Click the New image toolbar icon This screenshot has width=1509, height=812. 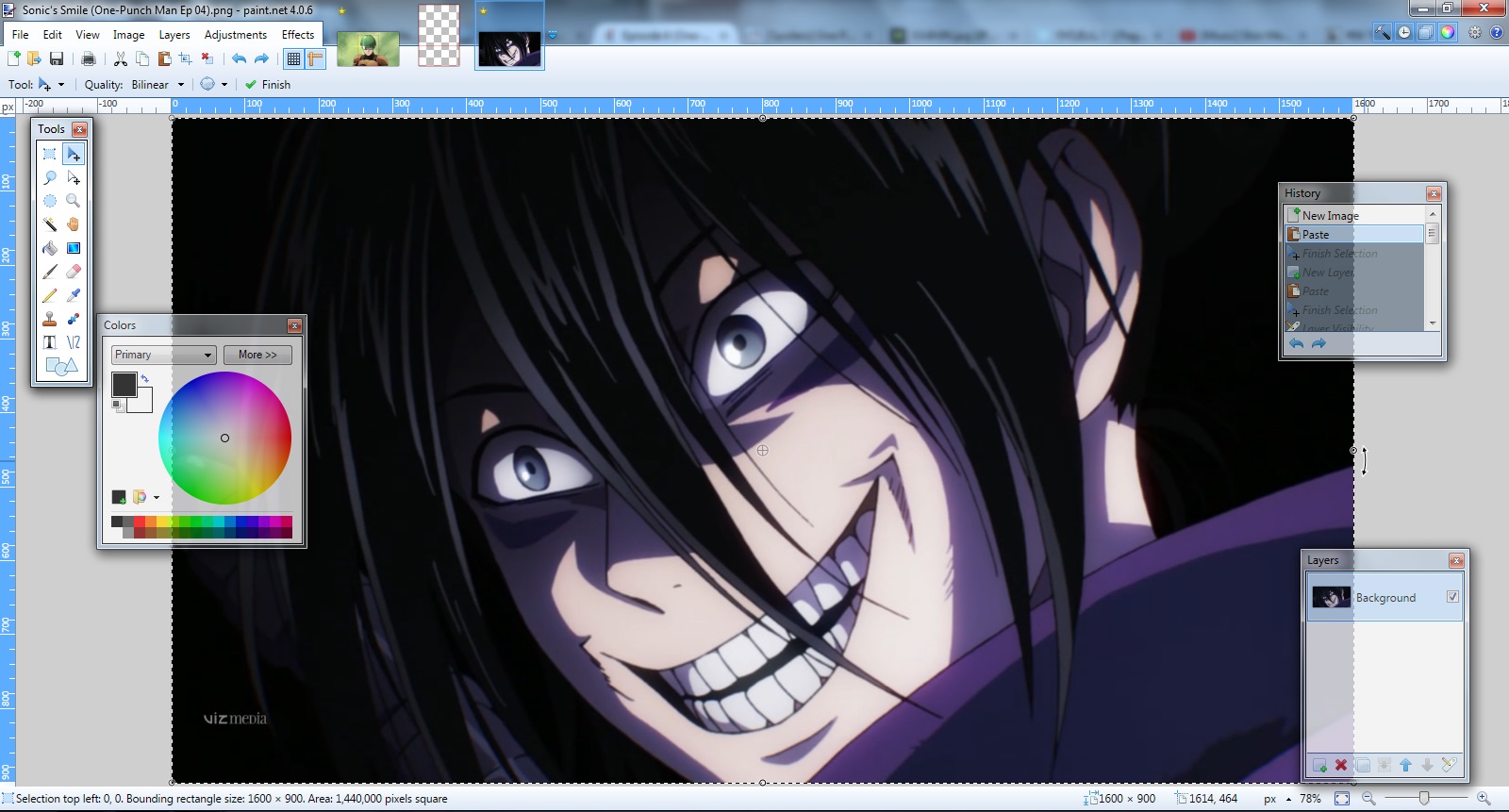(x=14, y=58)
